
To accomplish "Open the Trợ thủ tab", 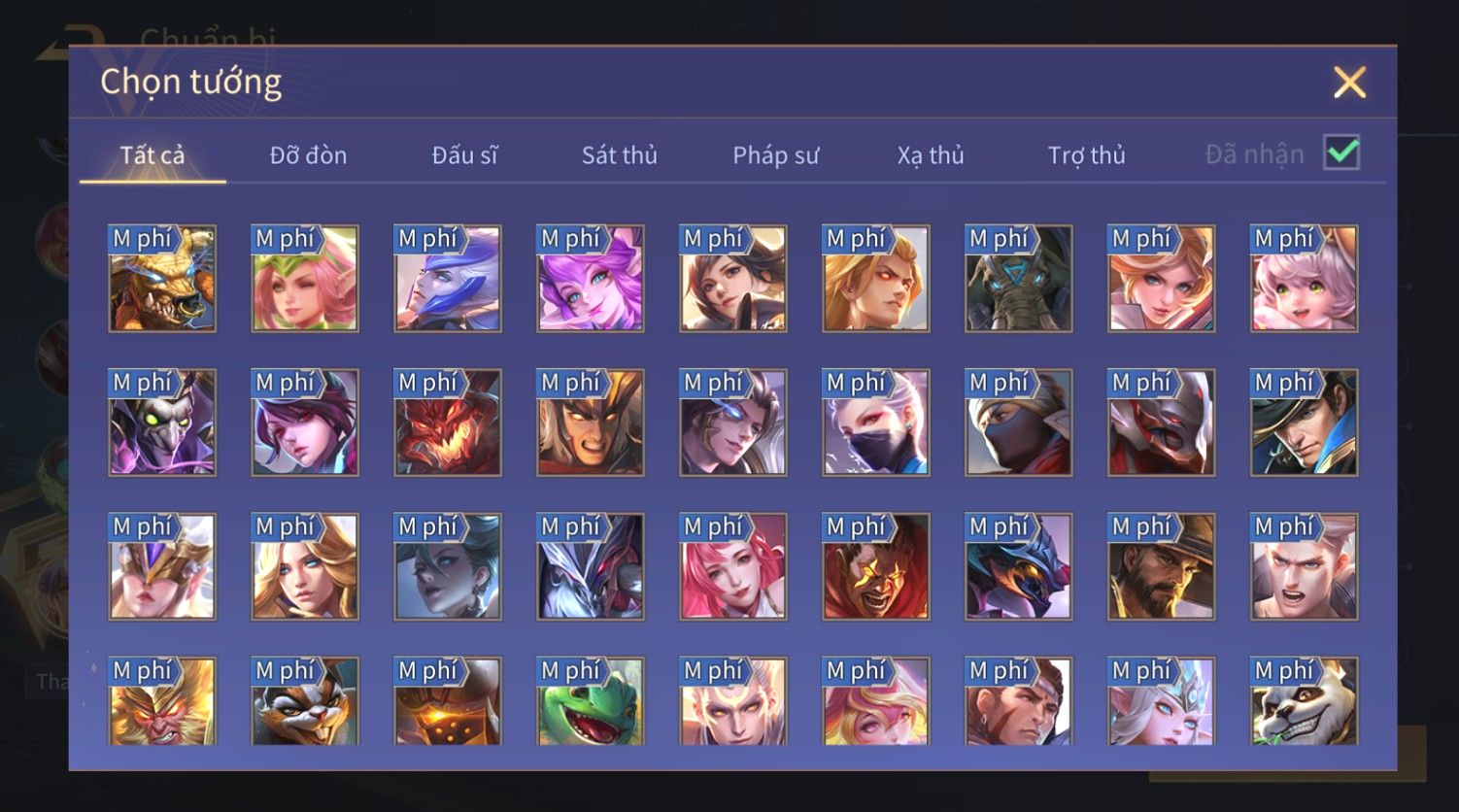I will [x=1086, y=155].
